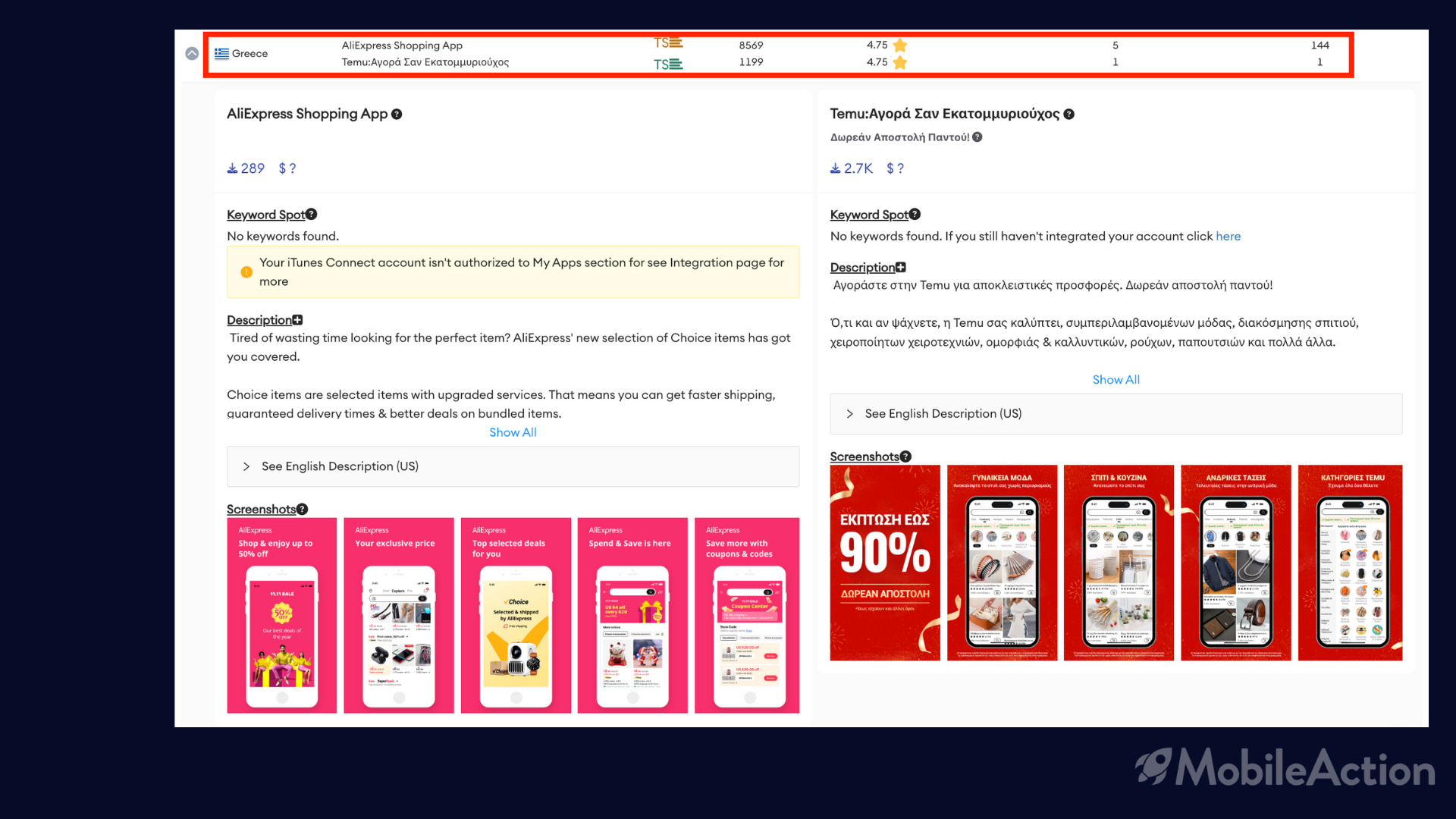Open help icon beside Δωρεάν Αποστολή Παντού subtitle
Image resolution: width=1456 pixels, height=819 pixels.
coord(977,137)
